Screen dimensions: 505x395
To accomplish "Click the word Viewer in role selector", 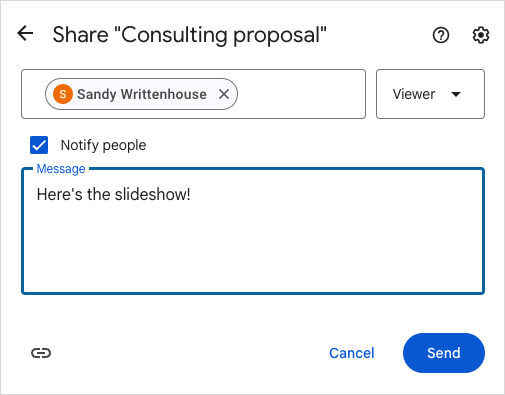I will tap(414, 94).
